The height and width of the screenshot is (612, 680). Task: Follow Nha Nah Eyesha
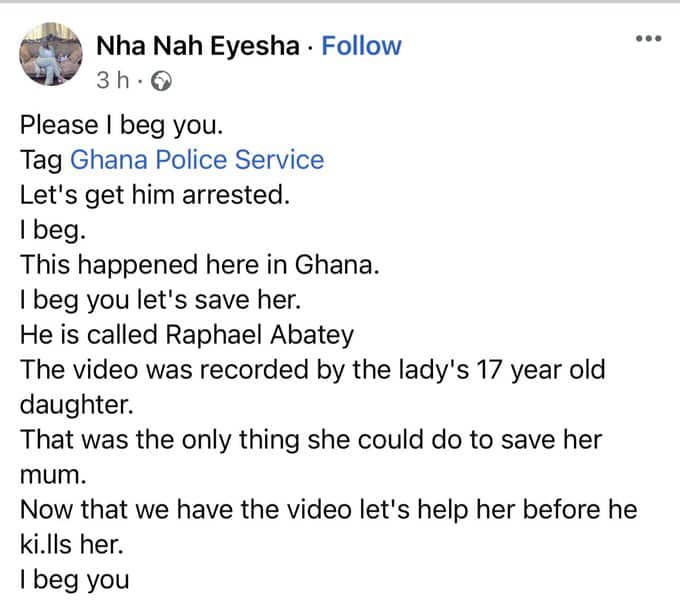click(361, 46)
